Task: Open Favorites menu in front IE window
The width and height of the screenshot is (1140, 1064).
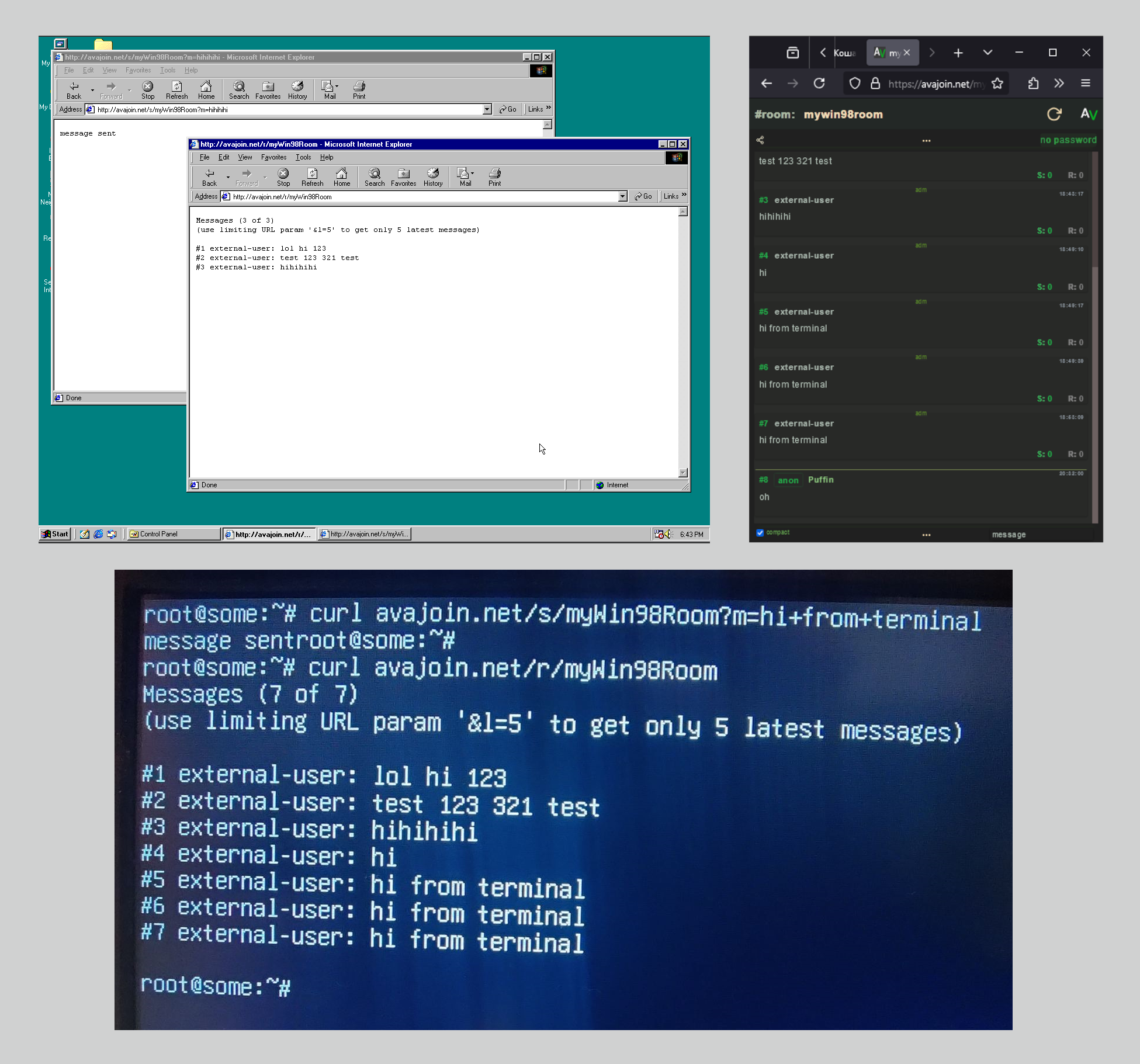Action: [273, 157]
